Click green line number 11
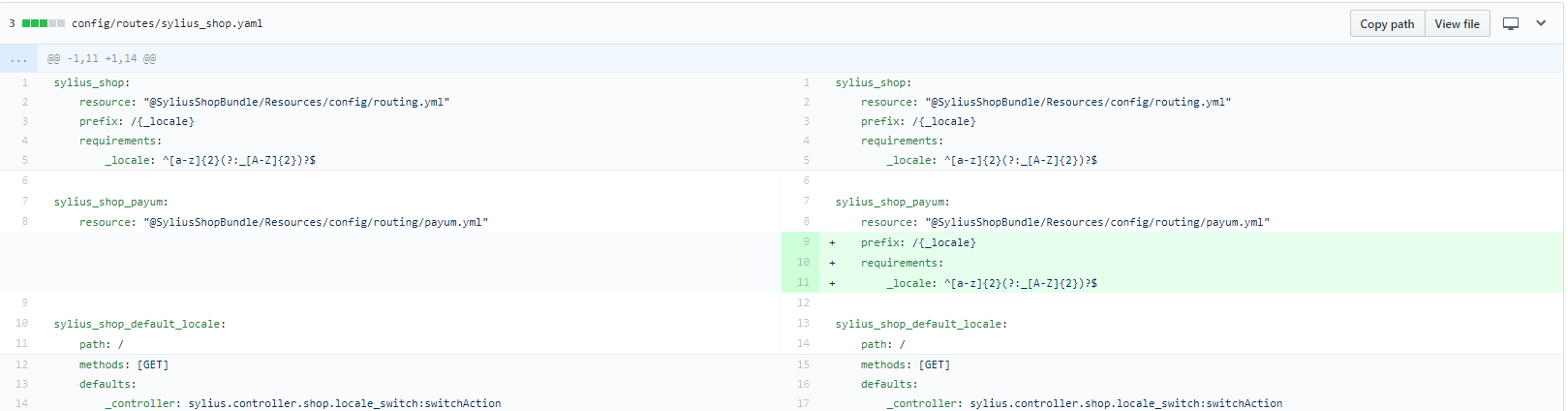The height and width of the screenshot is (411, 1568). tap(801, 283)
